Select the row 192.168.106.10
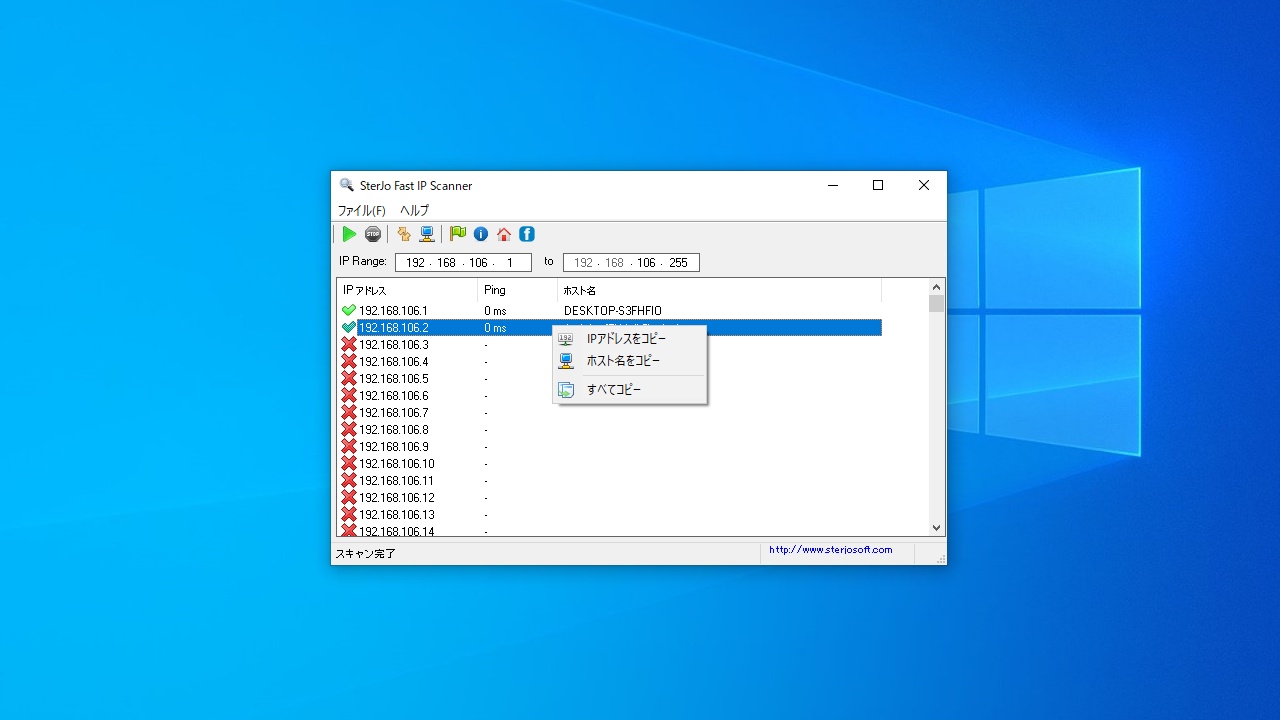 click(x=610, y=463)
